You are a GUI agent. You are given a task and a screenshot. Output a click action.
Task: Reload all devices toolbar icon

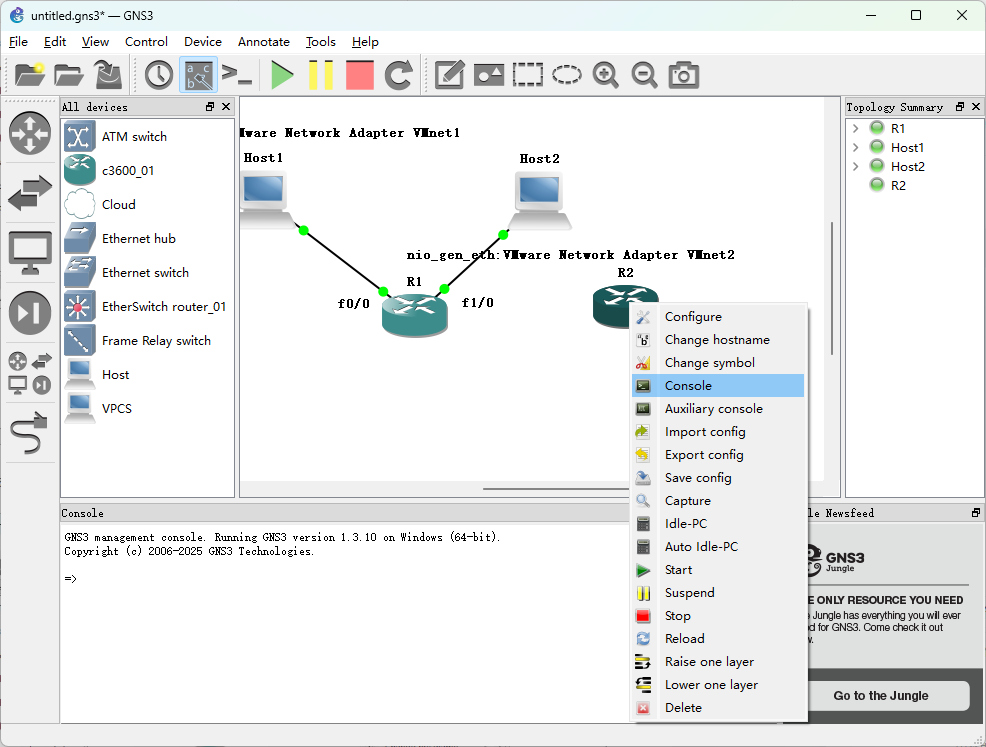(x=399, y=75)
